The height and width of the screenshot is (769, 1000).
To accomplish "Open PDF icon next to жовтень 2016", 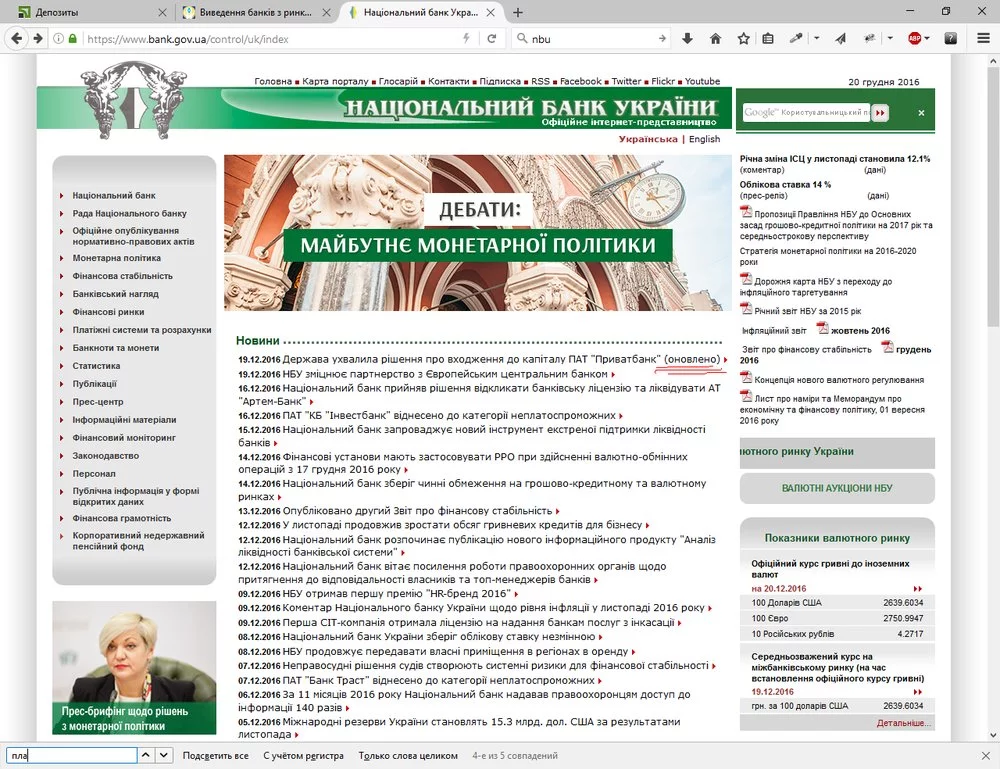I will click(x=823, y=328).
